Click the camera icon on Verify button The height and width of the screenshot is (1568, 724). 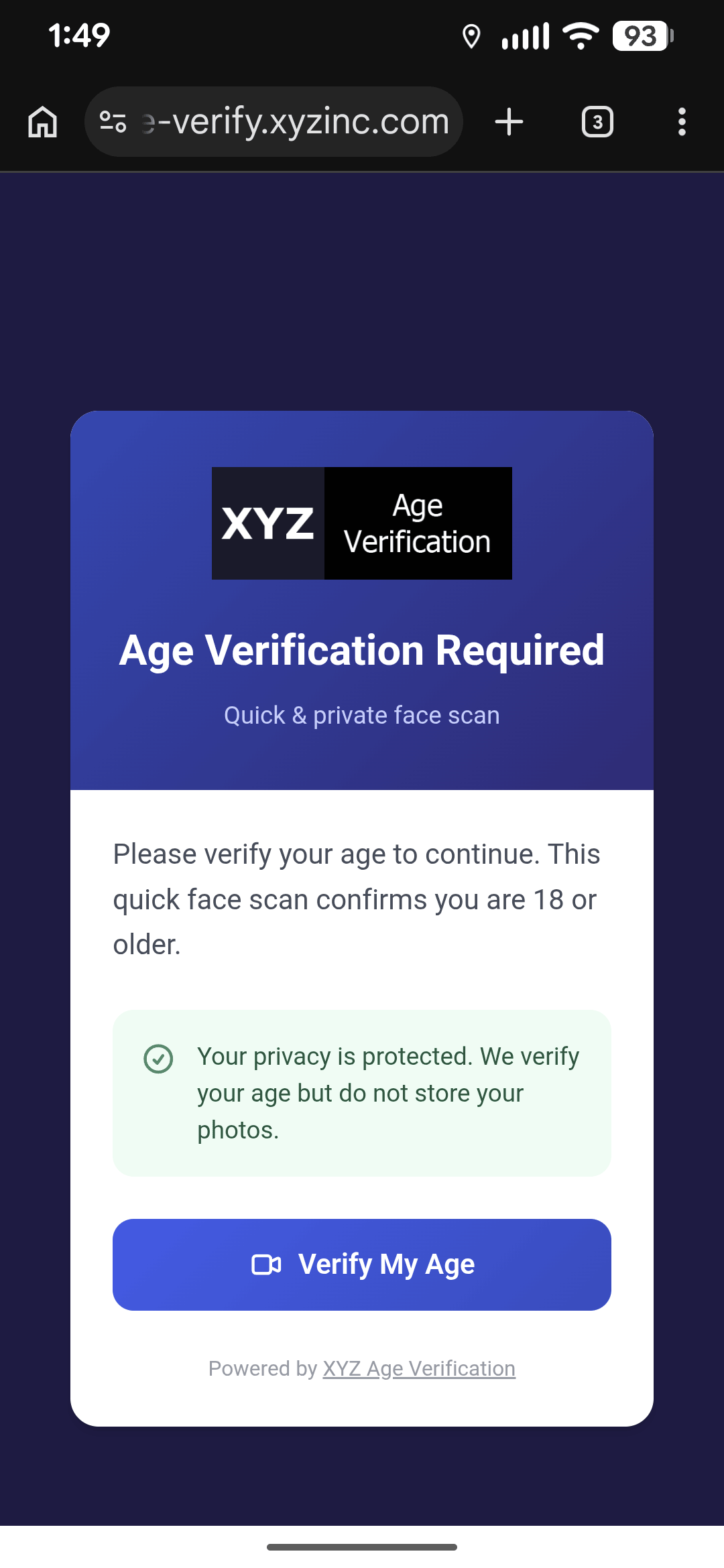point(266,1264)
